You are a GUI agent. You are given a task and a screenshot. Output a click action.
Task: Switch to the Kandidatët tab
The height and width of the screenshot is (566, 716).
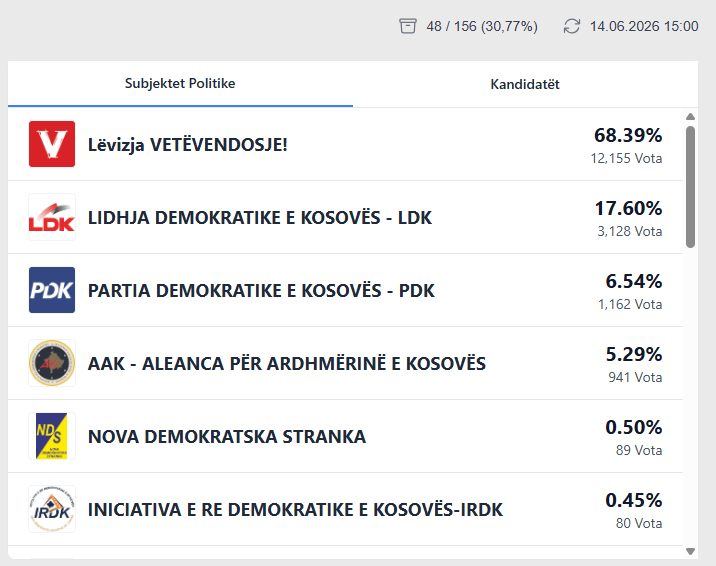coord(525,84)
